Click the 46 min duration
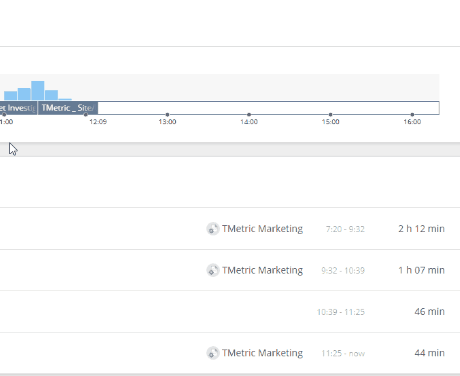This screenshot has width=460, height=376. pos(429,311)
